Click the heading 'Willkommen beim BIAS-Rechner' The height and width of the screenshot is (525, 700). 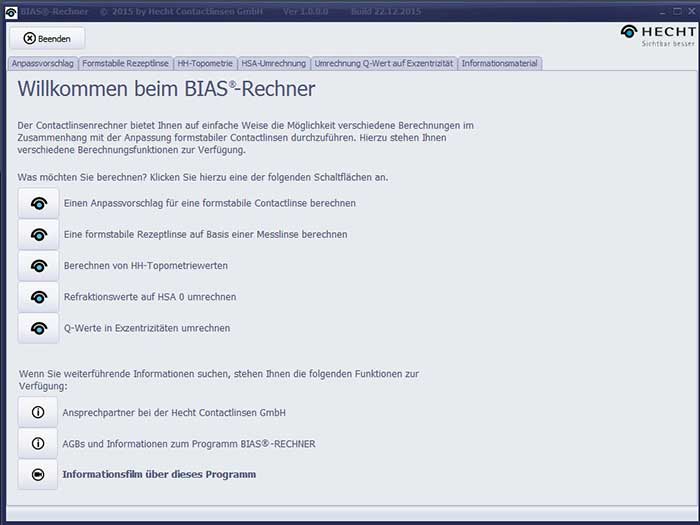[166, 89]
